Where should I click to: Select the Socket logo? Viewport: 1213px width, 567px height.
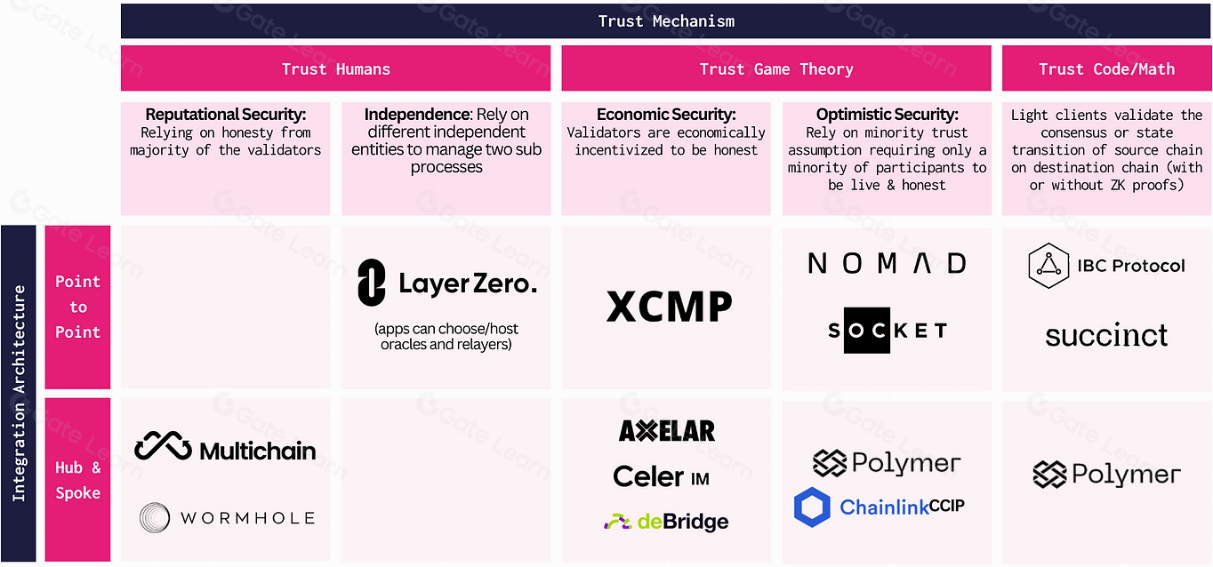pos(887,330)
